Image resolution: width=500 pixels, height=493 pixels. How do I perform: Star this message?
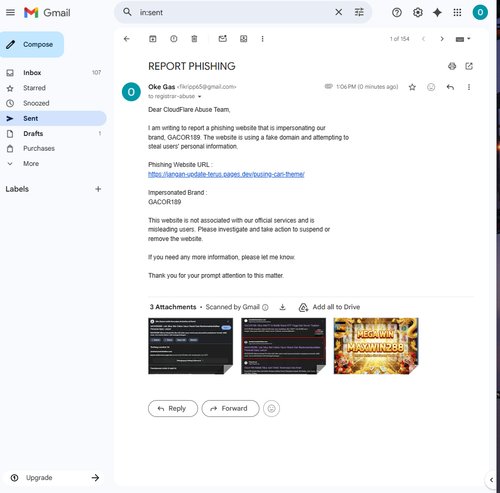pos(412,87)
